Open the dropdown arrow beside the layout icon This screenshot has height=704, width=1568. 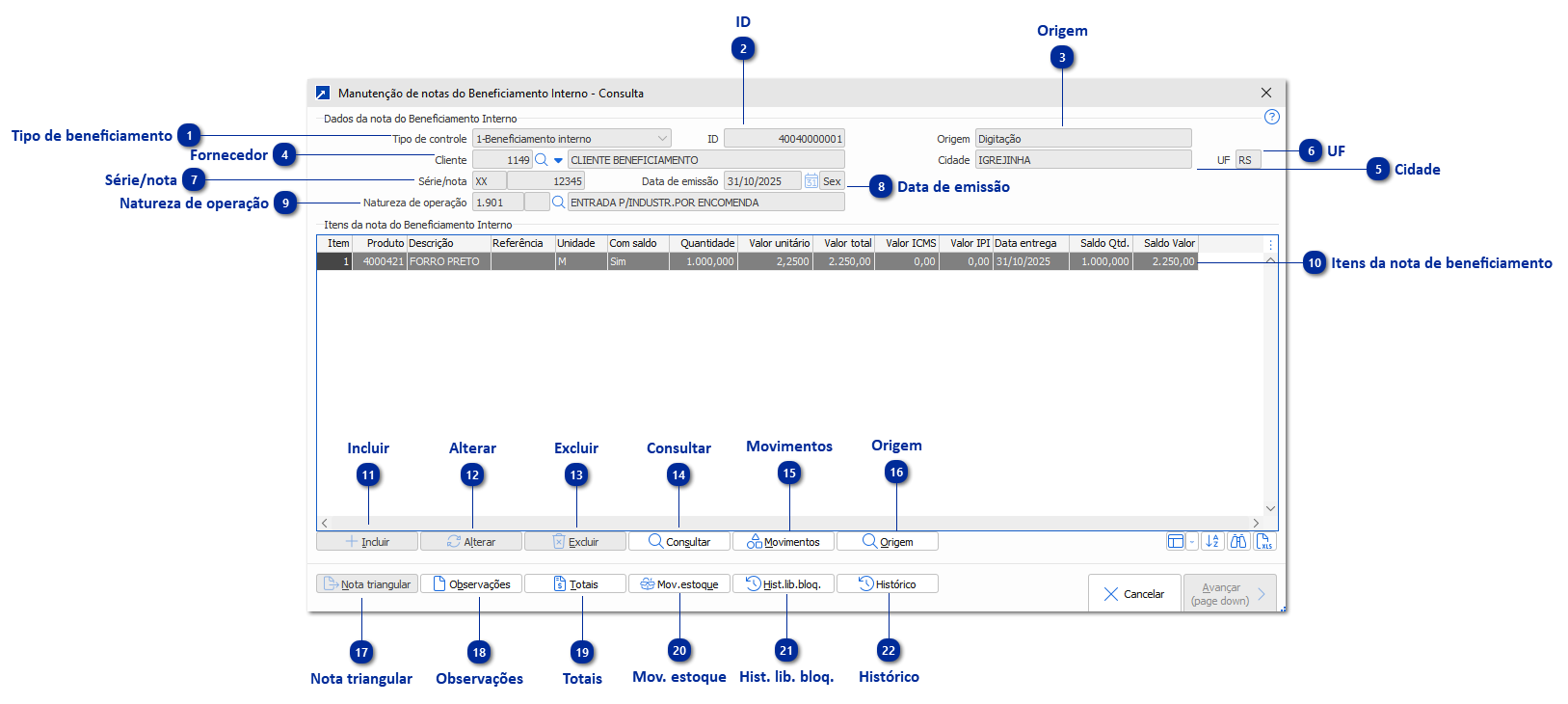point(1192,541)
